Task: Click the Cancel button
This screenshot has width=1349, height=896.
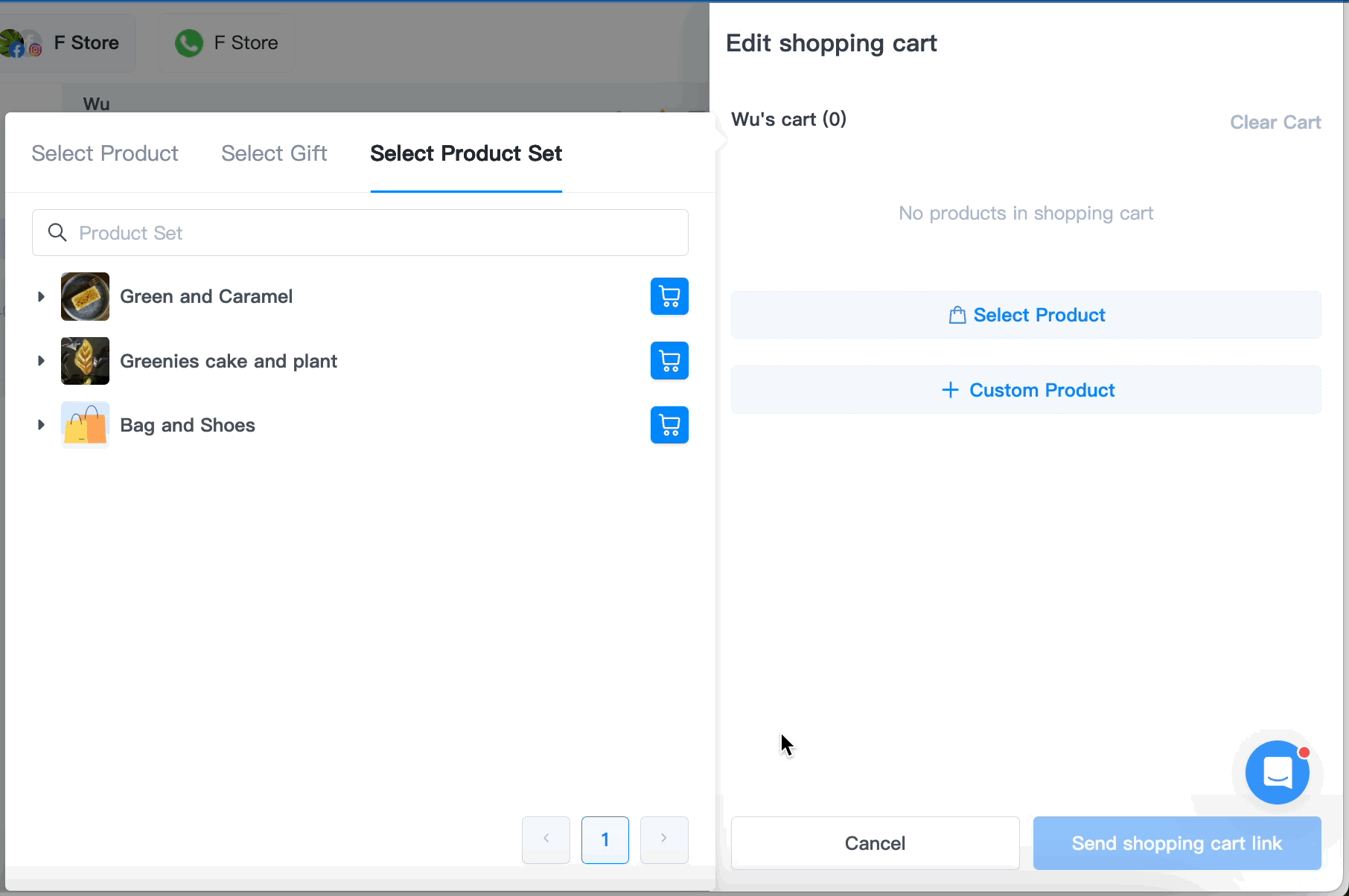Action: click(x=875, y=843)
